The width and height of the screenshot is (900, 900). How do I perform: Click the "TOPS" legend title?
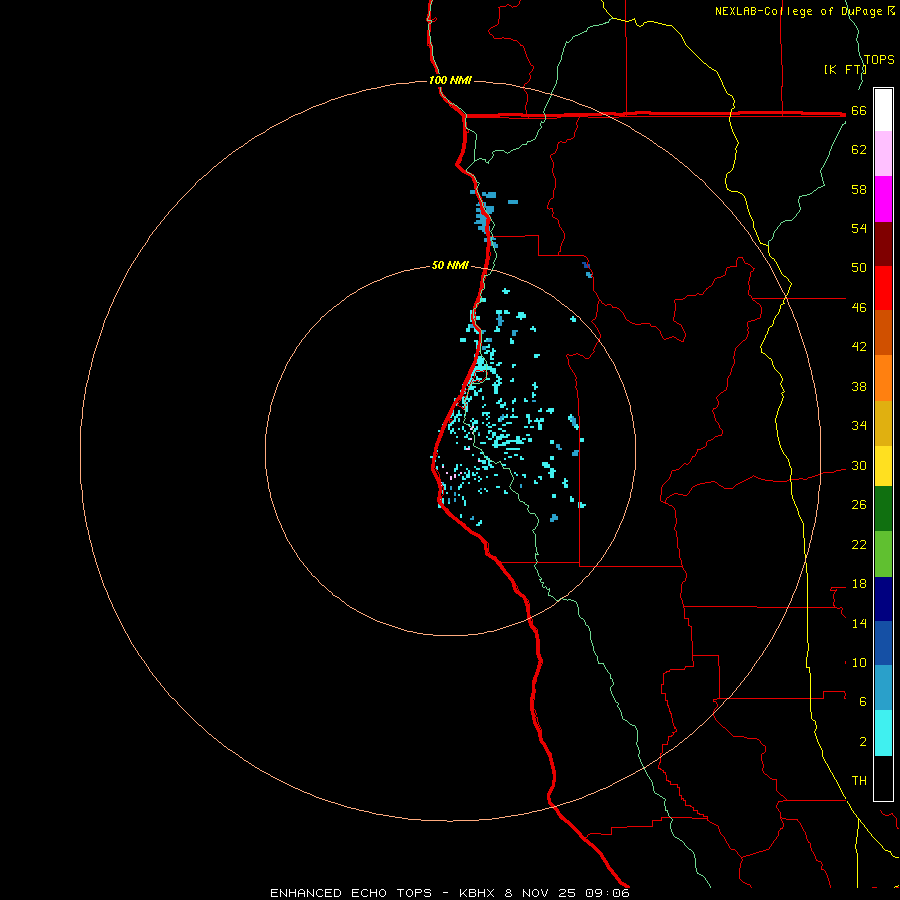tap(879, 60)
